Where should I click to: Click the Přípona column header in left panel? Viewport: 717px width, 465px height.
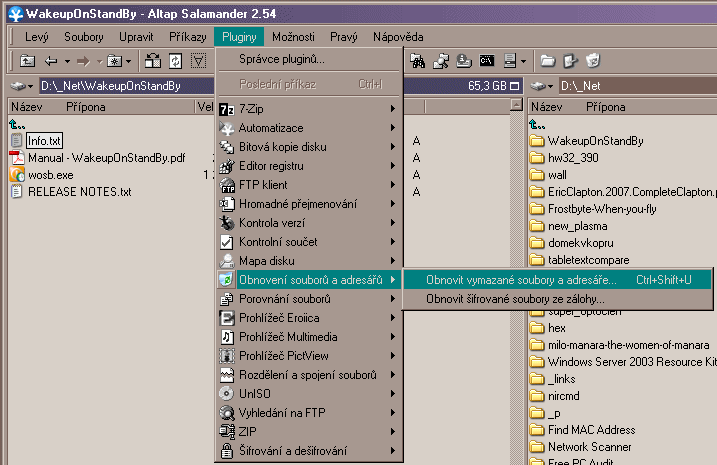86,107
